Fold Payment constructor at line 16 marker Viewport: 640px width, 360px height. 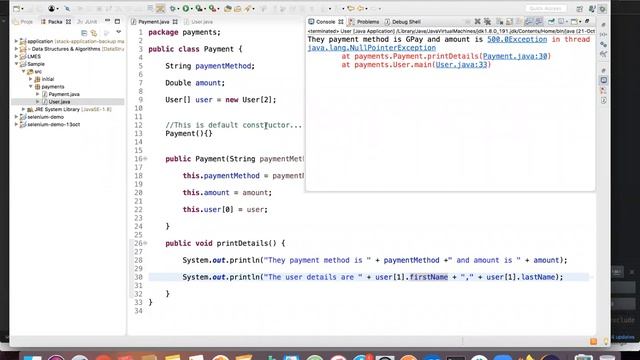click(x=145, y=159)
